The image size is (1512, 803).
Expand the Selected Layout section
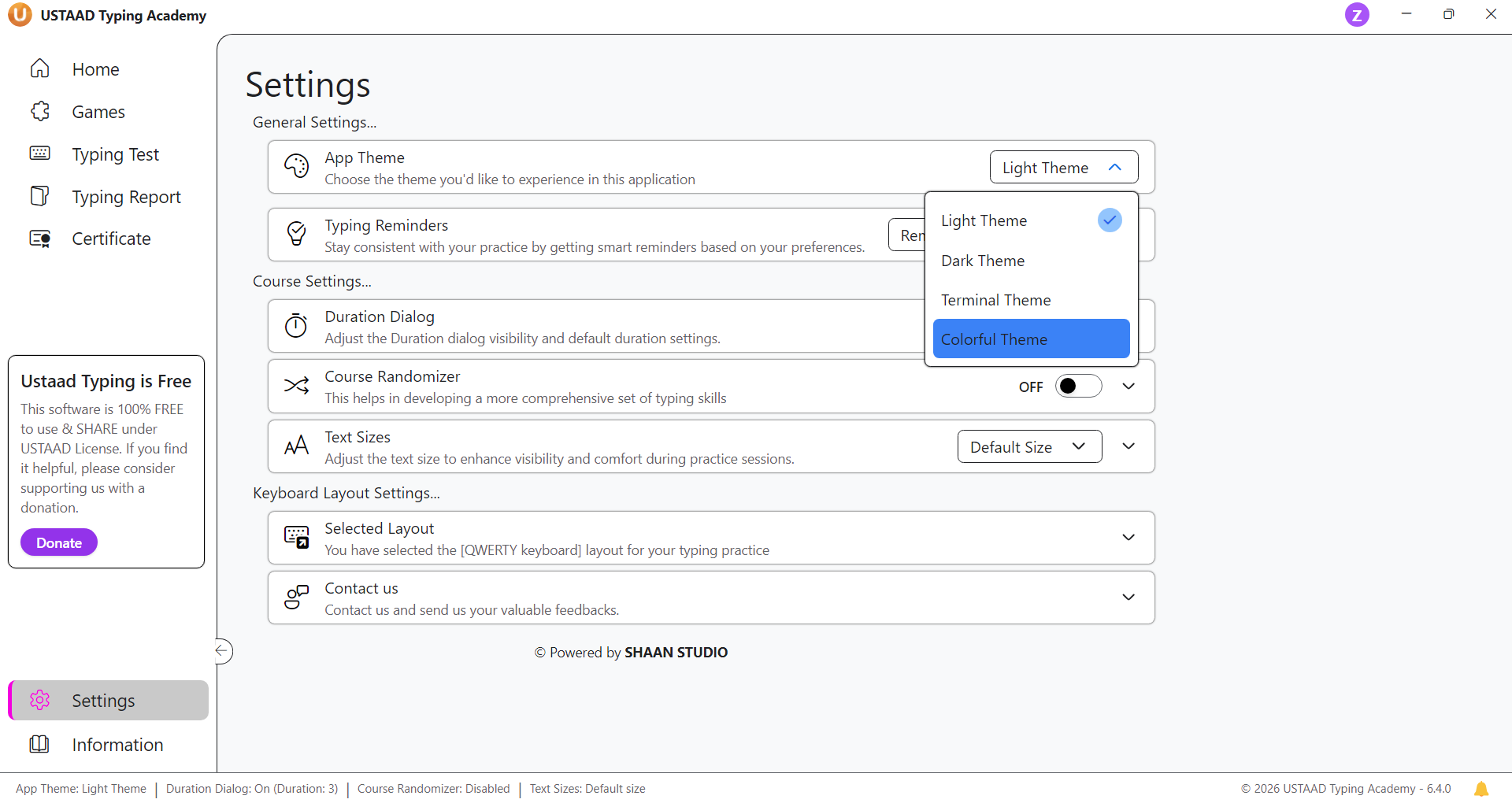(x=1128, y=538)
